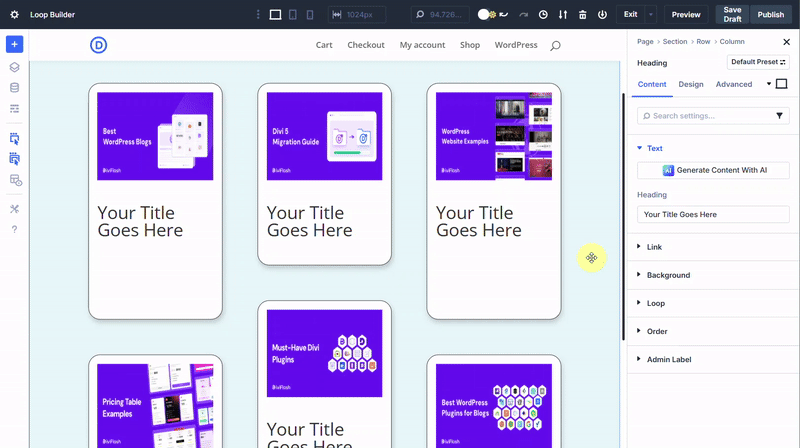Clear layout with trash icon
The width and height of the screenshot is (800, 448).
(583, 14)
